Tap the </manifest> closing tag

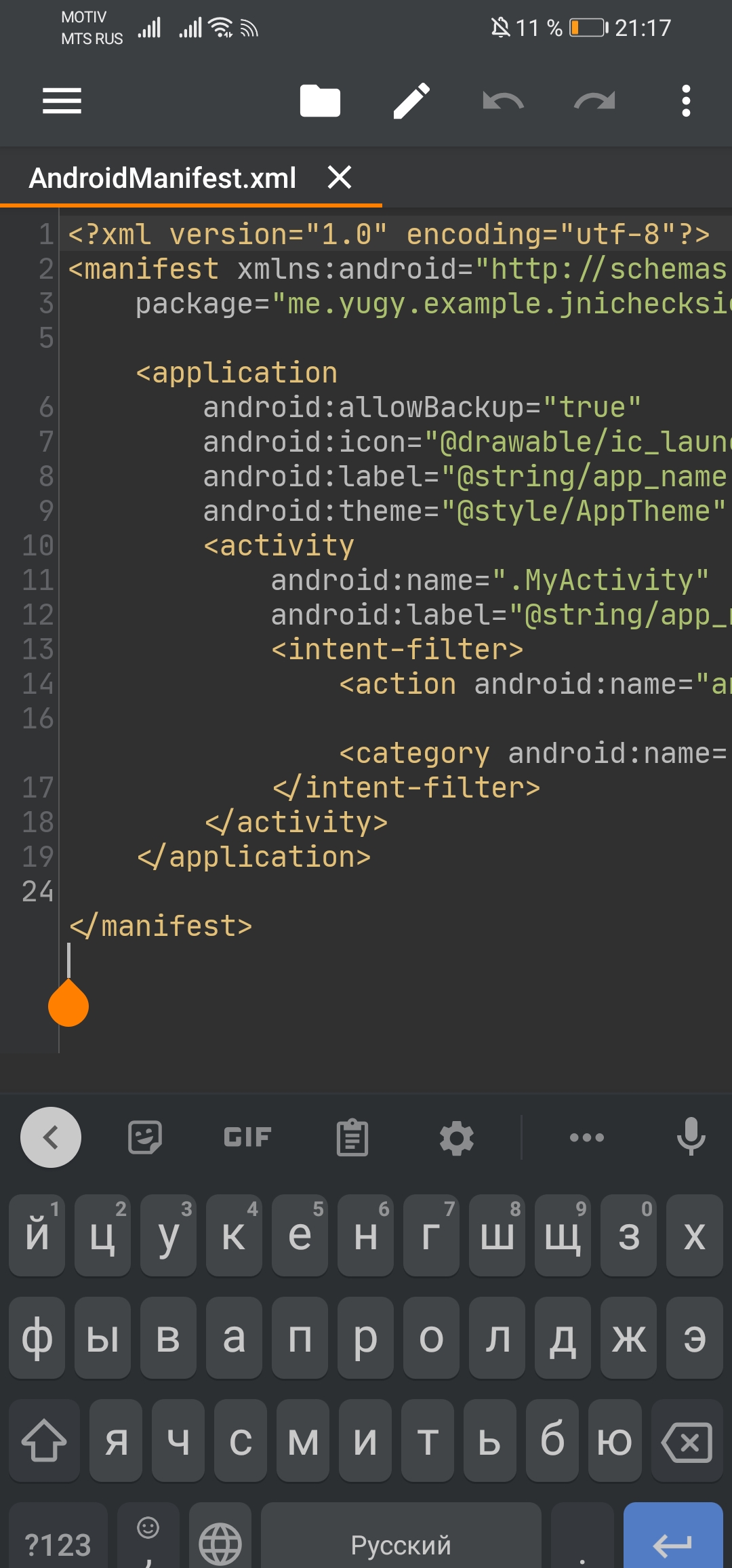161,926
